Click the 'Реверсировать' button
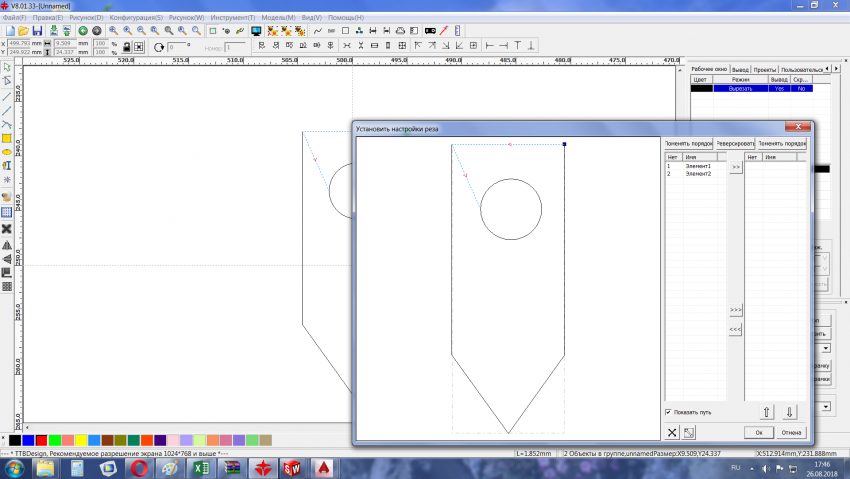Image resolution: width=850 pixels, height=479 pixels. click(x=734, y=143)
